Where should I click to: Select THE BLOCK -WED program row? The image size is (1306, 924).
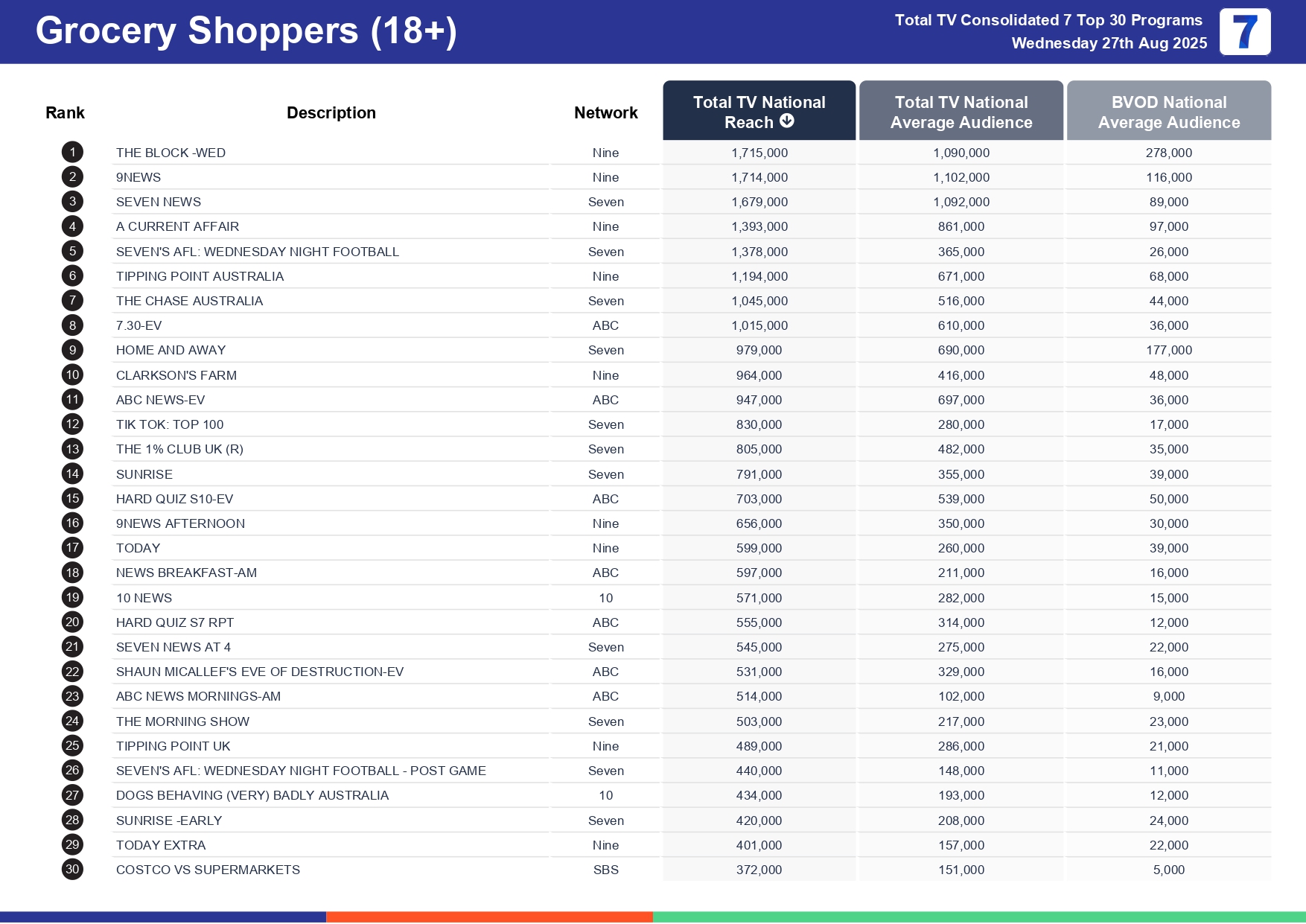[171, 153]
